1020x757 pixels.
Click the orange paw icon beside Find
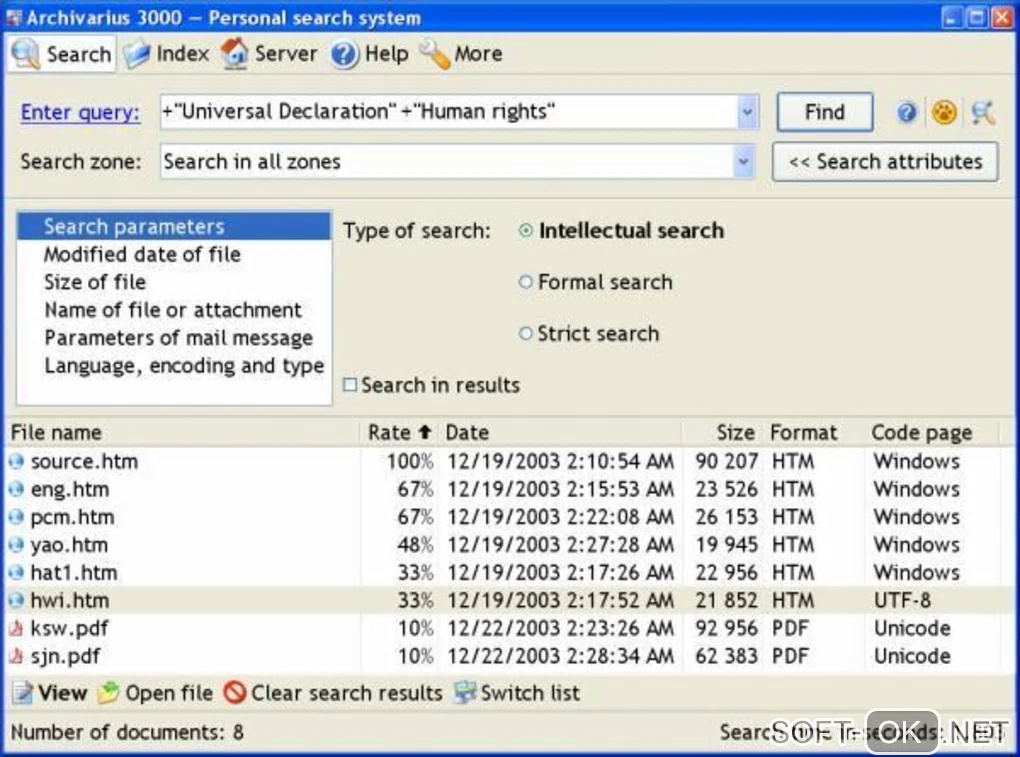tap(944, 113)
